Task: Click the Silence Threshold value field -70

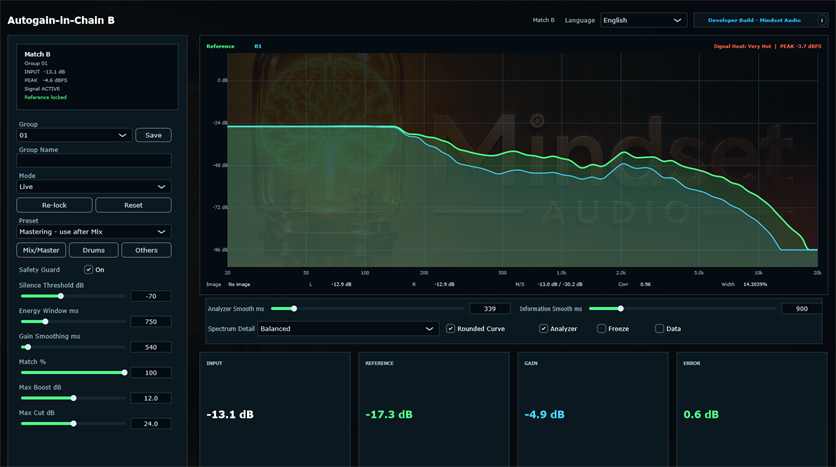Action: pyautogui.click(x=151, y=296)
